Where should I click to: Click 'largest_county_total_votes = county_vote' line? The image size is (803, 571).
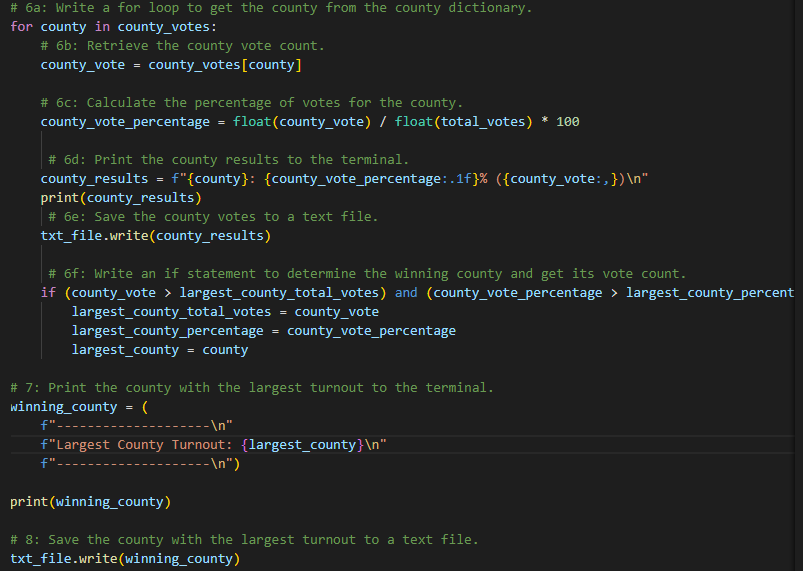(x=225, y=311)
